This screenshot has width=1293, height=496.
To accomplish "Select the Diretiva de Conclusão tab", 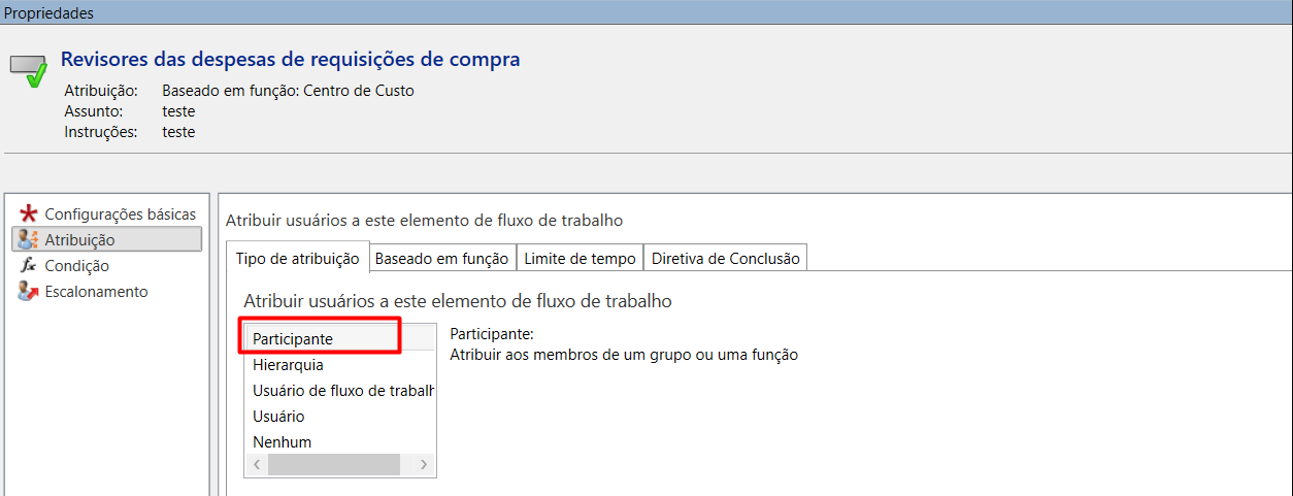I will (x=725, y=258).
